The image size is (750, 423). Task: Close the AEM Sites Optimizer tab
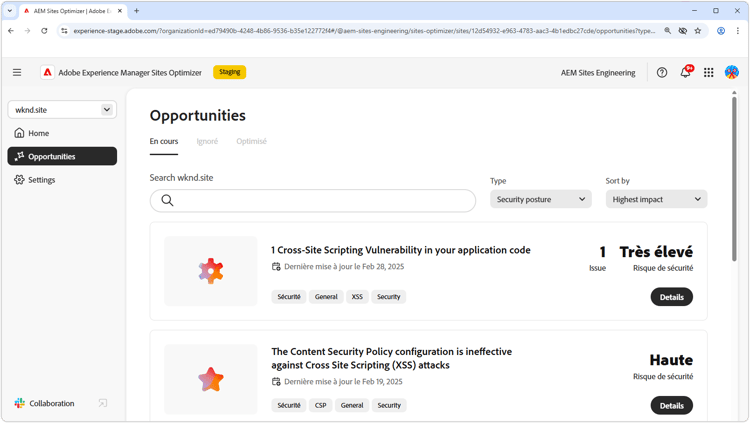click(120, 11)
